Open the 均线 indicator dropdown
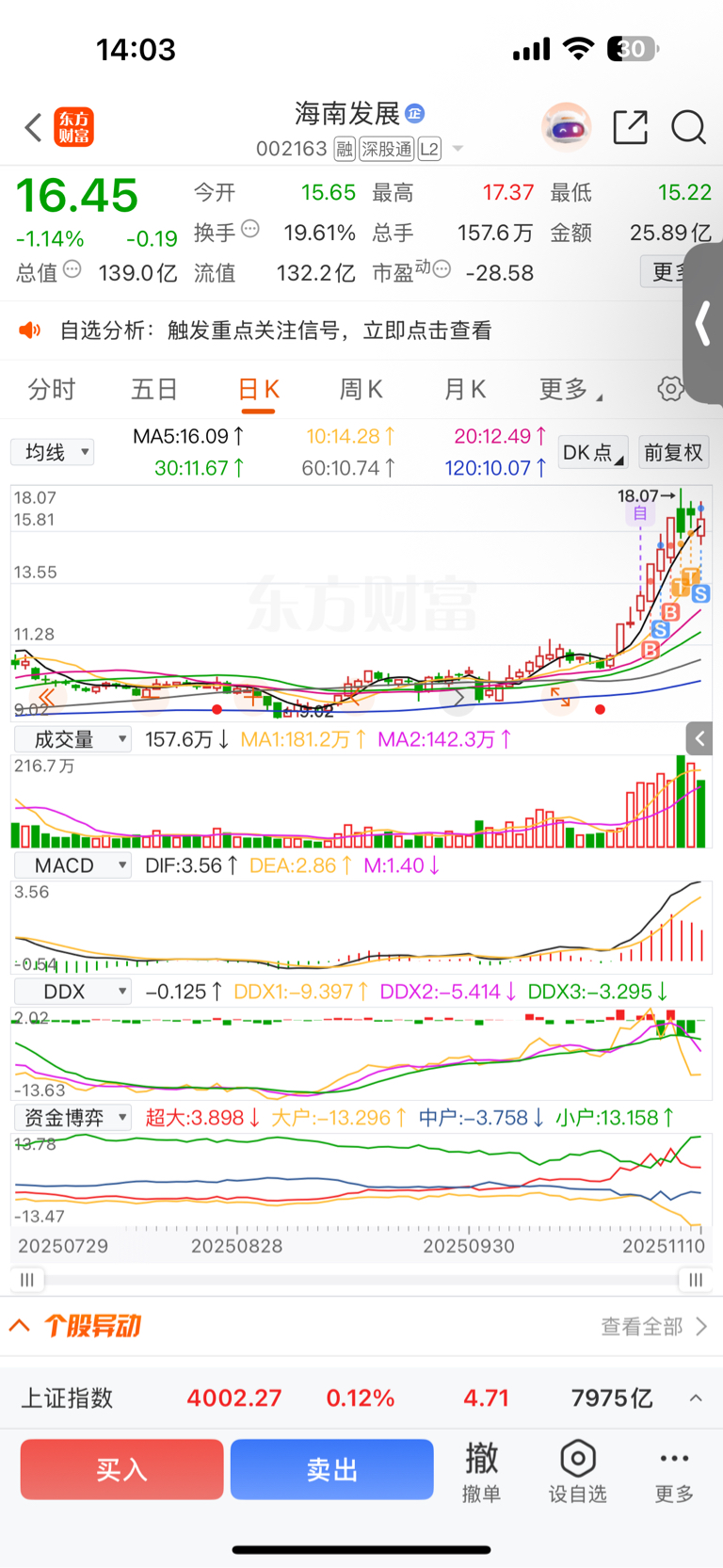This screenshot has width=723, height=1568. tap(53, 452)
